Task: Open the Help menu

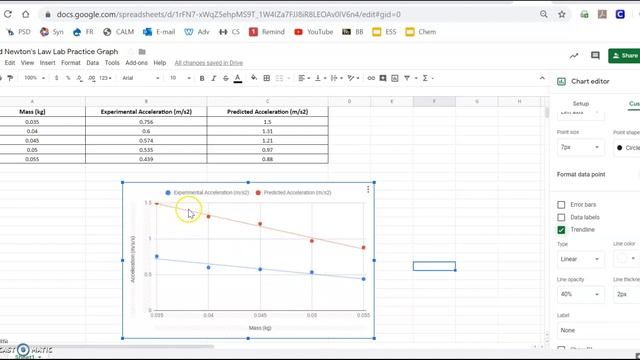Action: [x=160, y=63]
